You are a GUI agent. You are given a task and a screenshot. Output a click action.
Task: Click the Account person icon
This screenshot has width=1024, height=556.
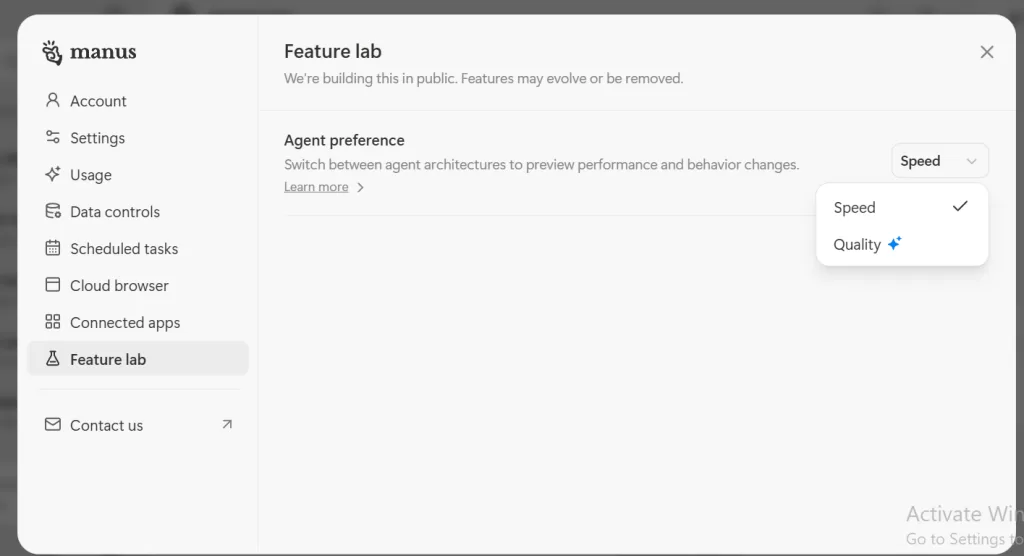(x=53, y=101)
